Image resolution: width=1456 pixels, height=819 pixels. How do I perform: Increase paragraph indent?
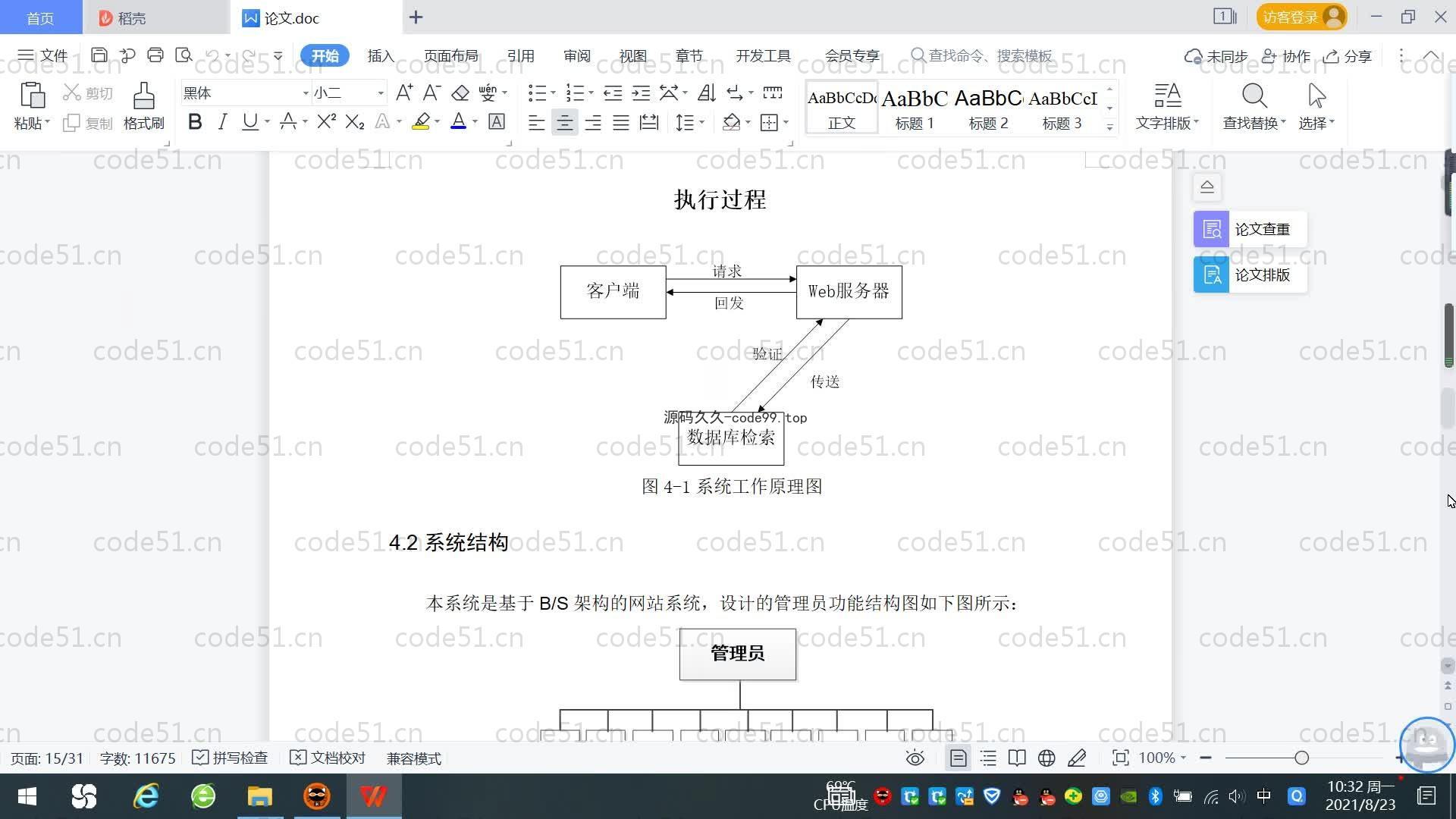642,93
